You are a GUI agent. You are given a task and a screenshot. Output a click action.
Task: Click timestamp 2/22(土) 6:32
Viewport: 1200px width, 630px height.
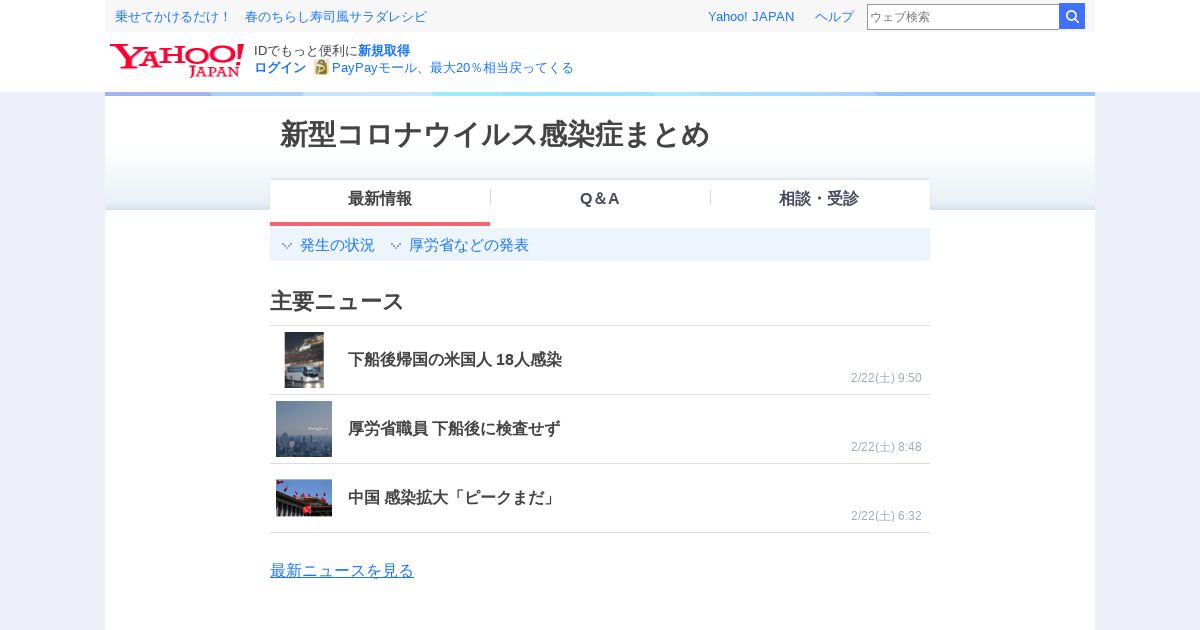coord(886,516)
